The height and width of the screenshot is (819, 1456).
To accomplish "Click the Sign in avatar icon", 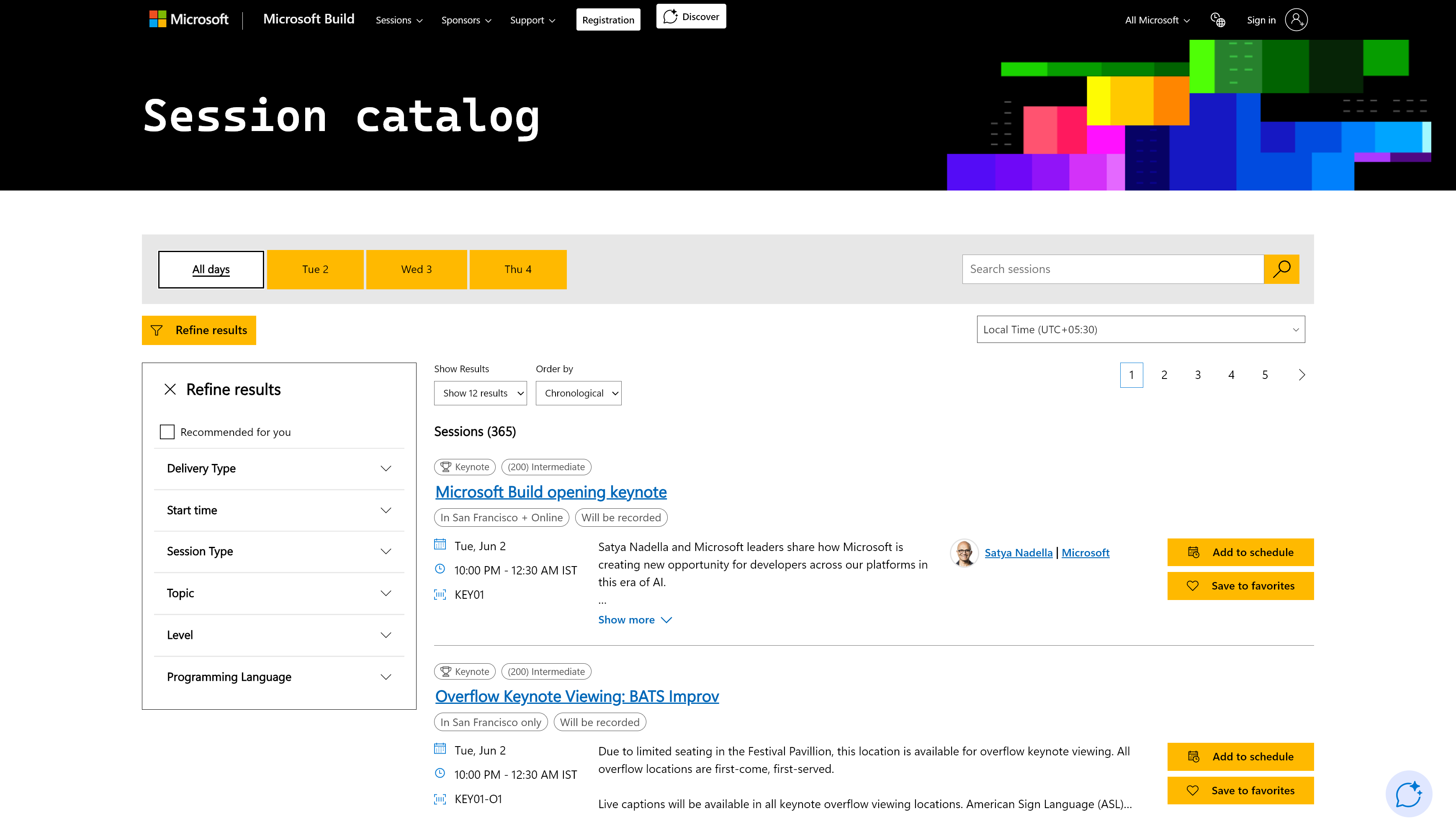I will coord(1296,20).
